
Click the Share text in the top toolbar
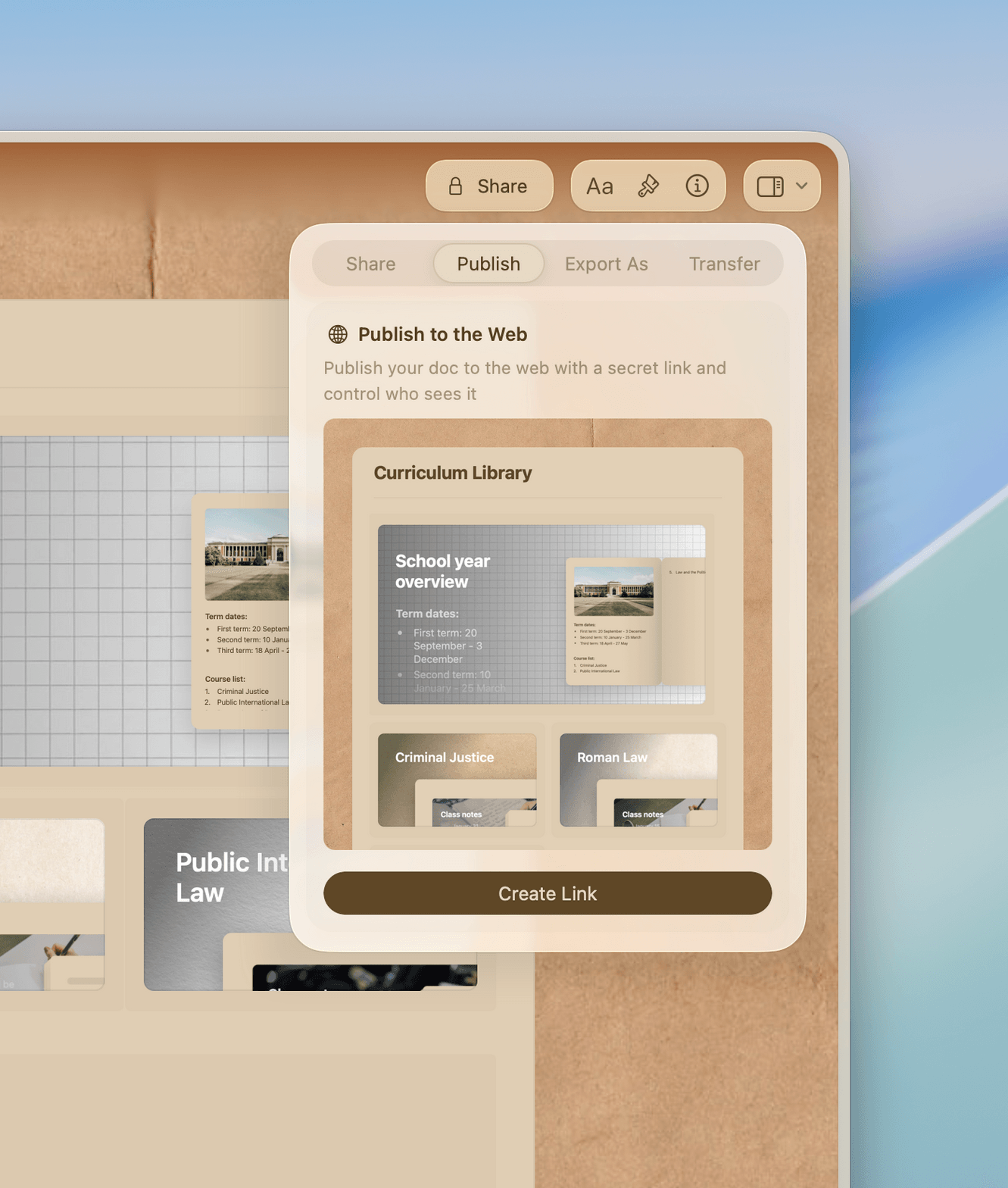(x=501, y=186)
